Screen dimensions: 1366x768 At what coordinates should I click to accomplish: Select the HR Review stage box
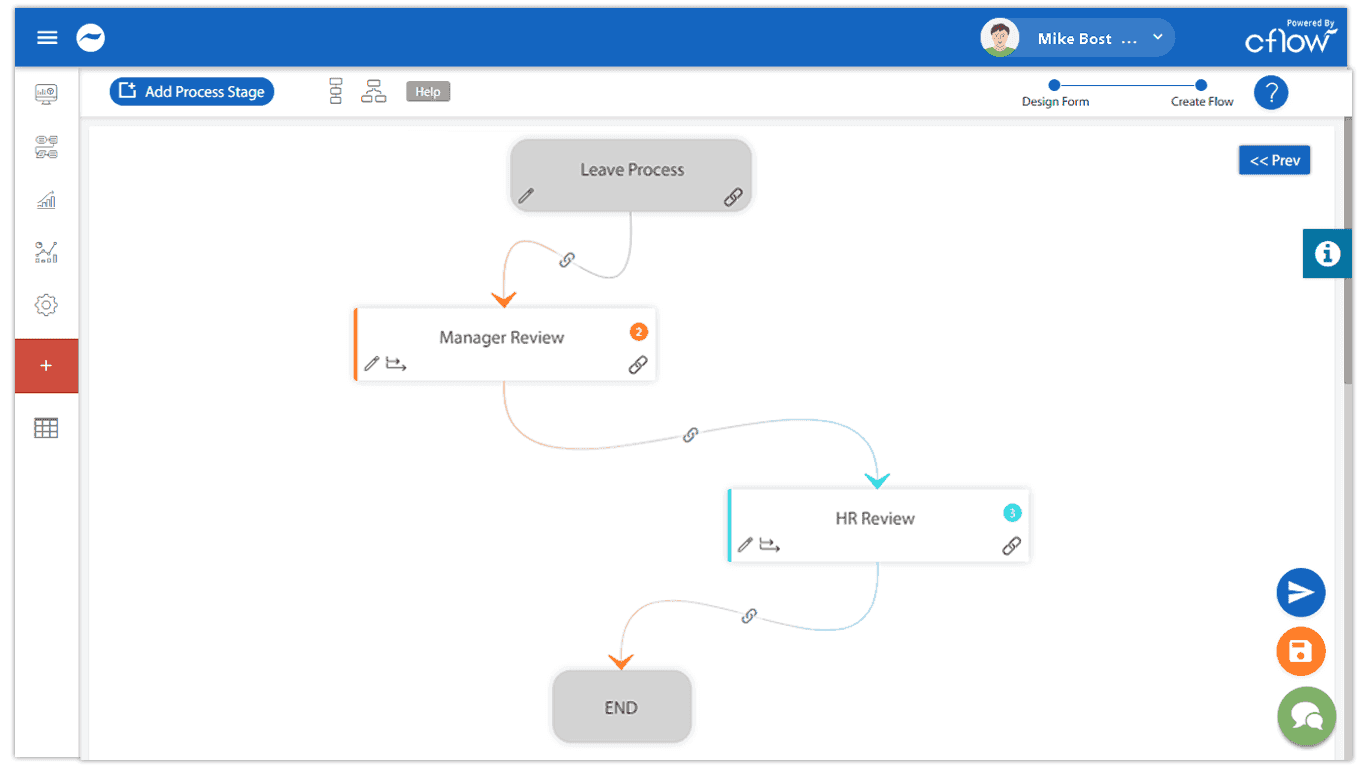pyautogui.click(x=878, y=525)
